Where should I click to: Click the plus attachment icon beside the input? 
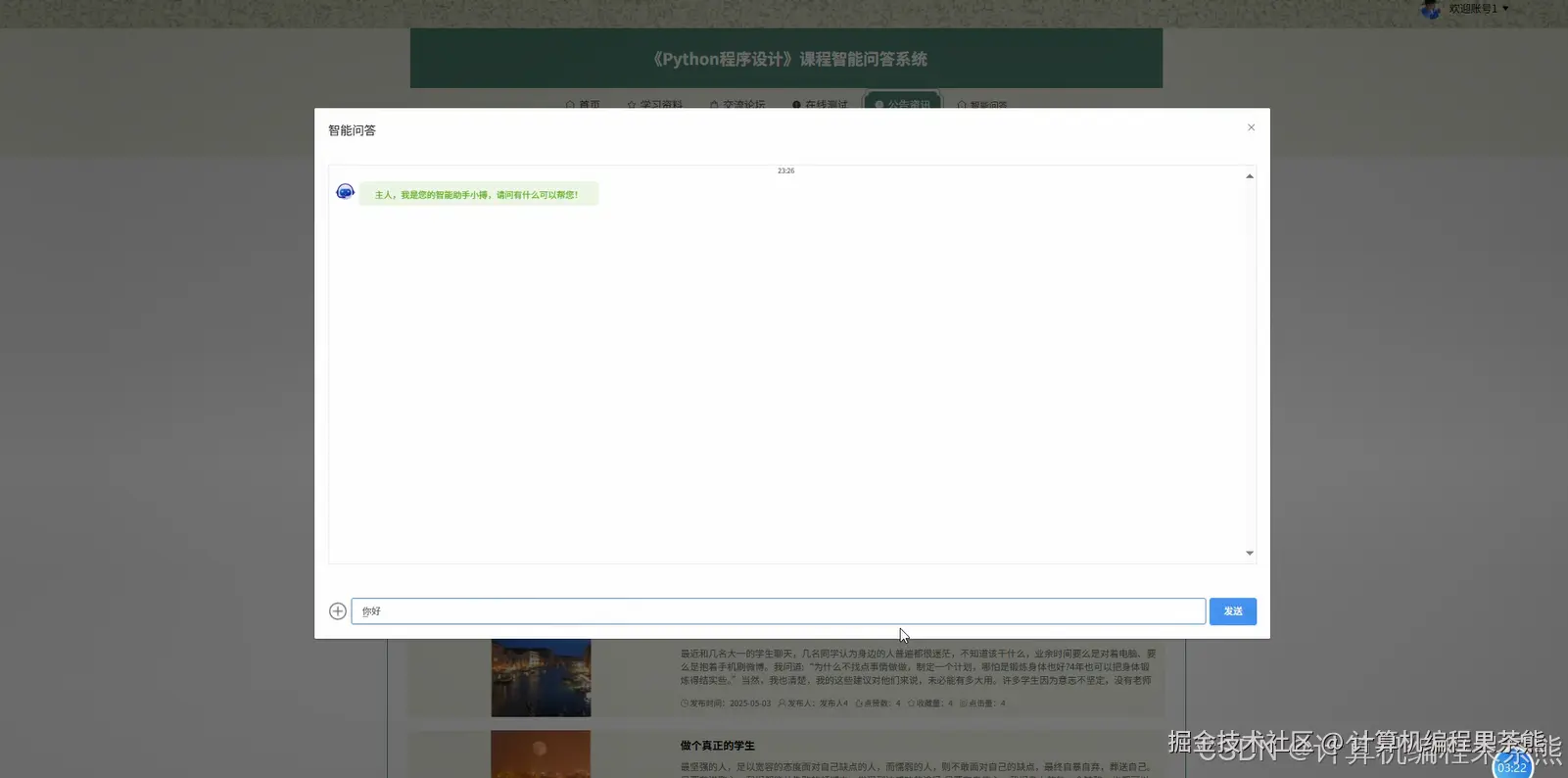click(338, 611)
